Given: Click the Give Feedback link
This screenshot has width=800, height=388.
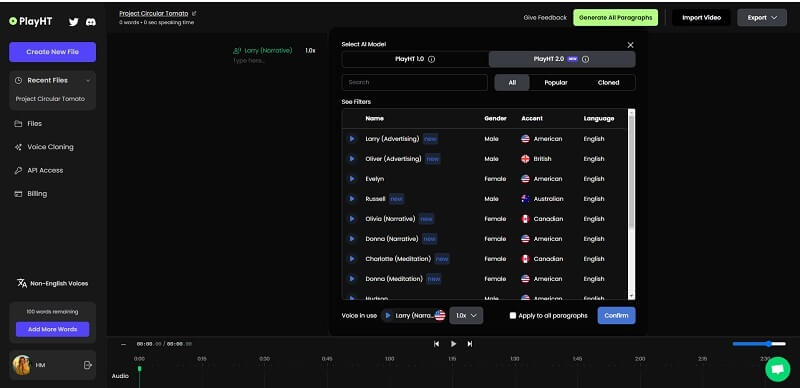Looking at the screenshot, I should pyautogui.click(x=545, y=17).
